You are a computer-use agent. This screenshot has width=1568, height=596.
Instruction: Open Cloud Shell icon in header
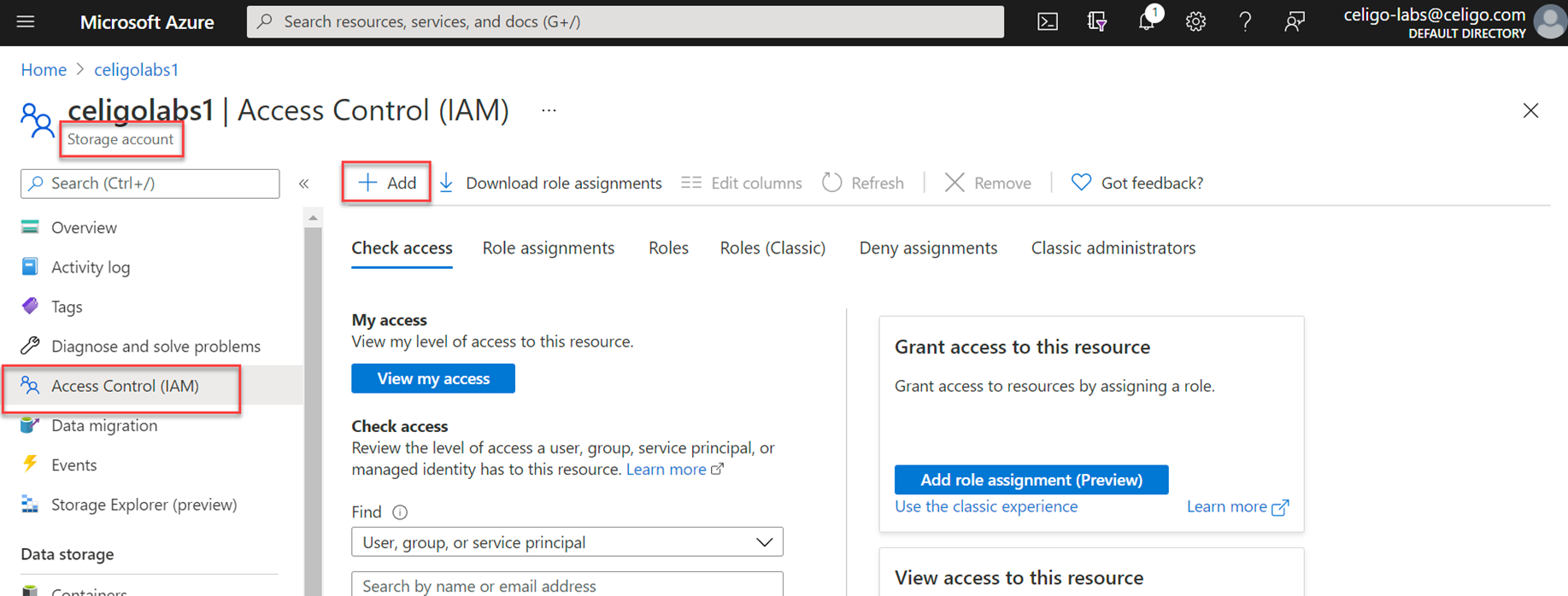tap(1048, 22)
